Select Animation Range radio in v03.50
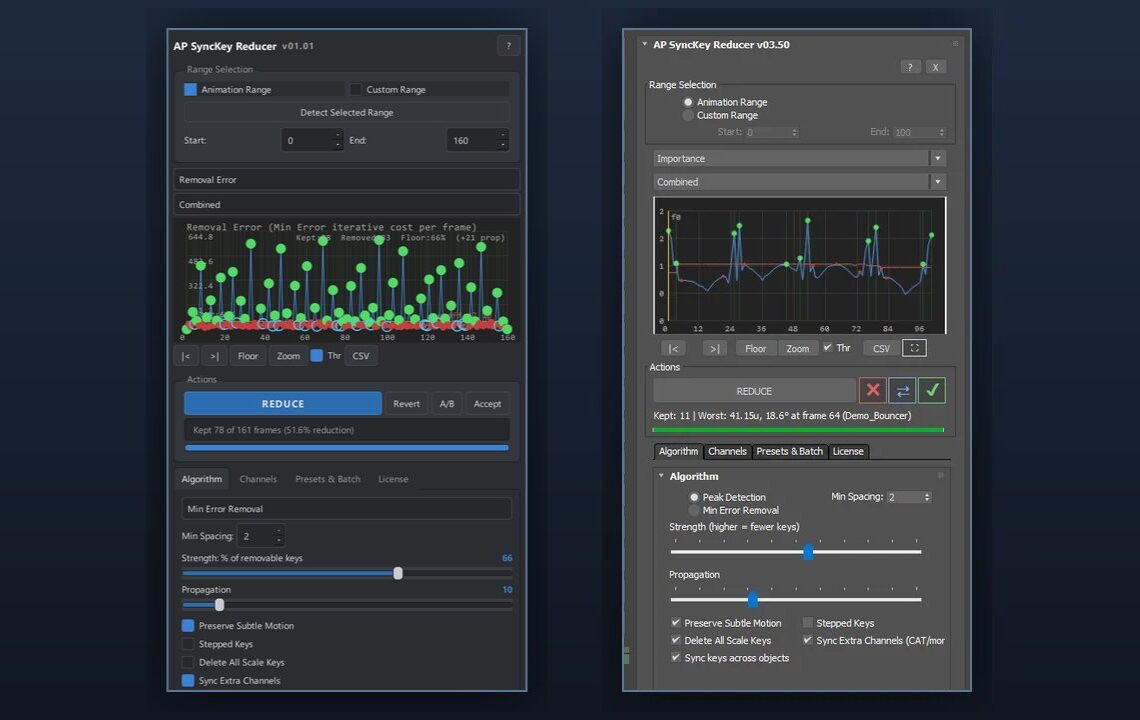 click(x=688, y=102)
